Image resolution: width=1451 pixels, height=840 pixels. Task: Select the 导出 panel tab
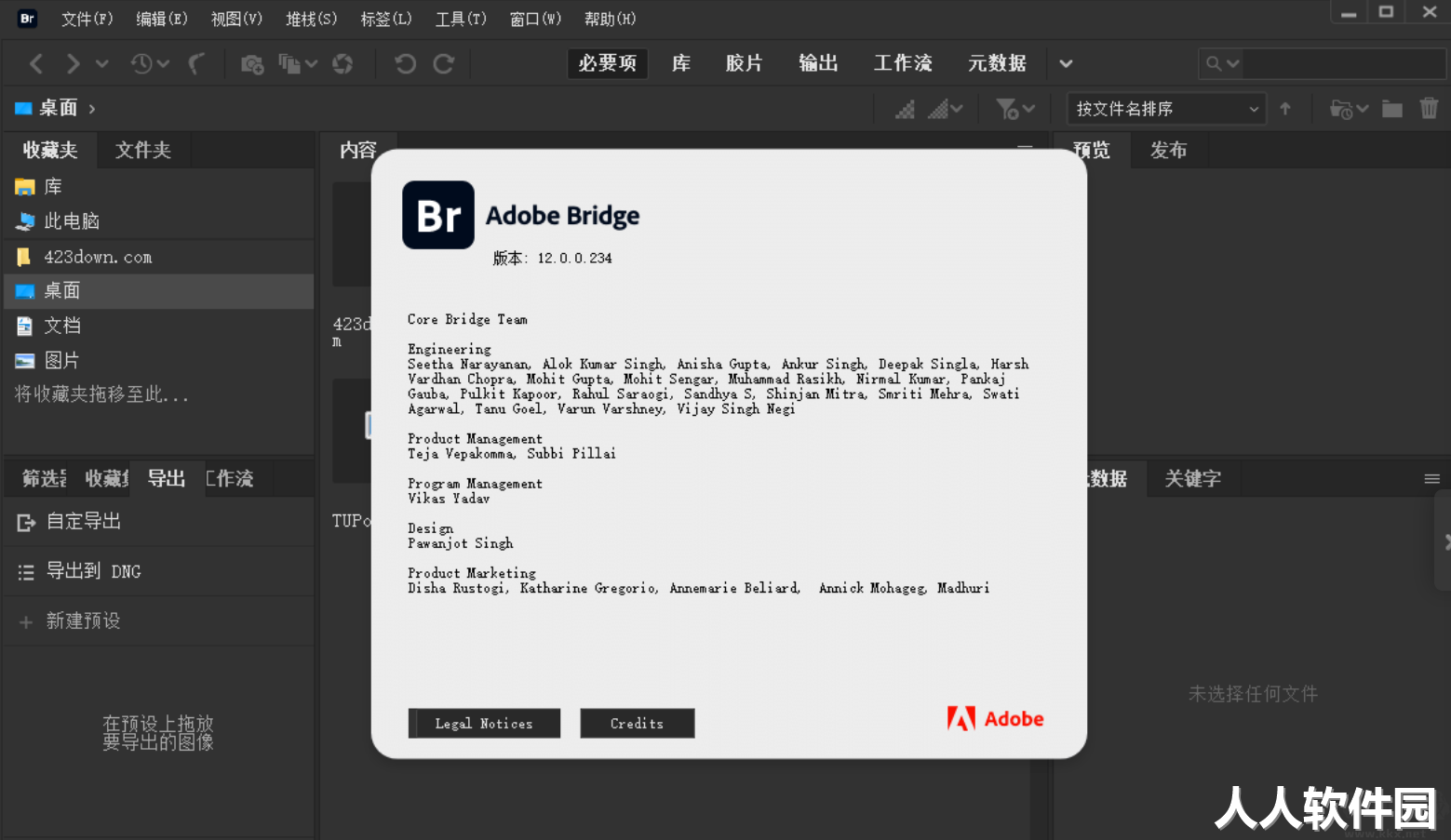click(x=167, y=478)
